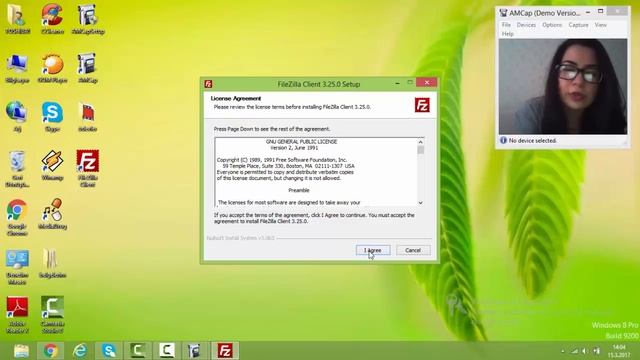Click the license scrollbar up arrow
The height and width of the screenshot is (360, 640).
coord(420,142)
